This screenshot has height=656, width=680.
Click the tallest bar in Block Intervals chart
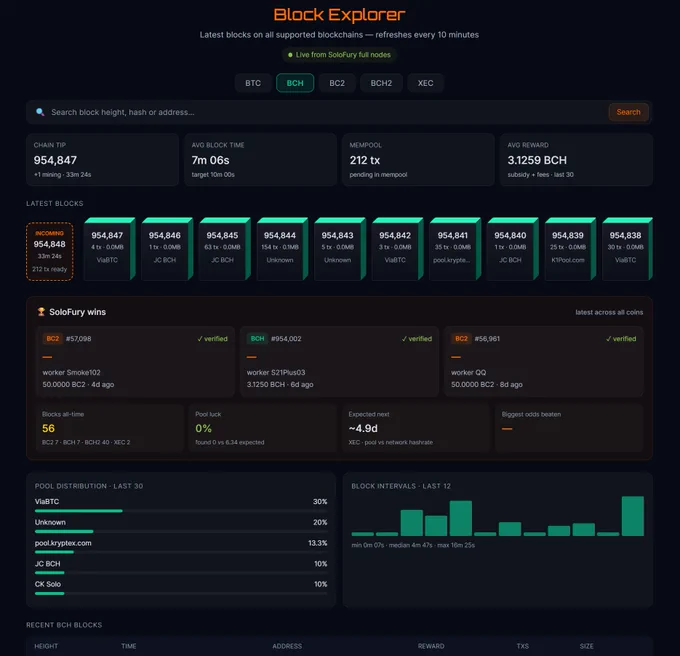[x=633, y=516]
